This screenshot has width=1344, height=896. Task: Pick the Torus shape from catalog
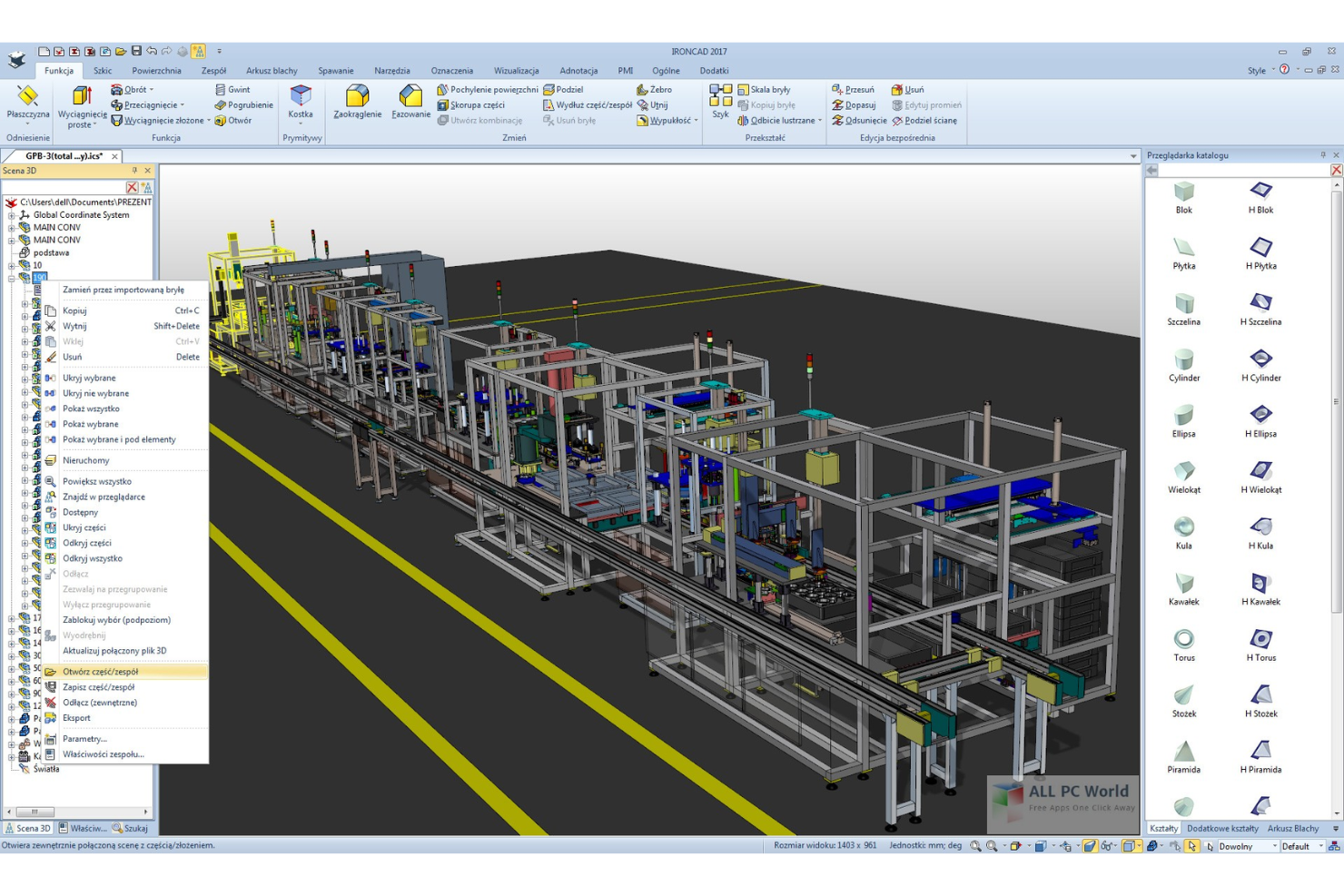[1184, 645]
